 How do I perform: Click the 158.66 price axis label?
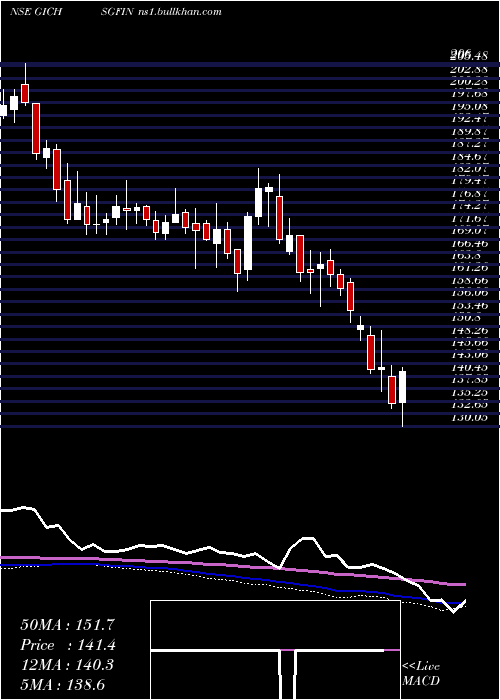[468, 281]
